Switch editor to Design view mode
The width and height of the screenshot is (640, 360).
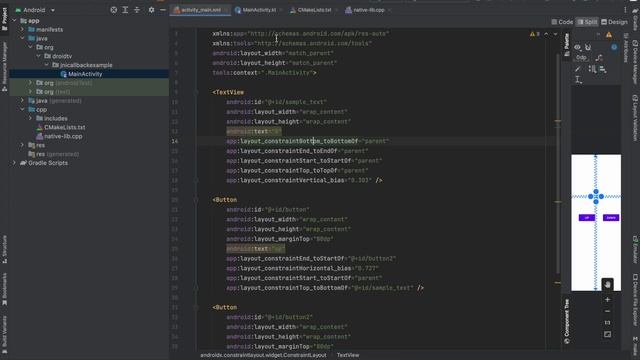614,22
